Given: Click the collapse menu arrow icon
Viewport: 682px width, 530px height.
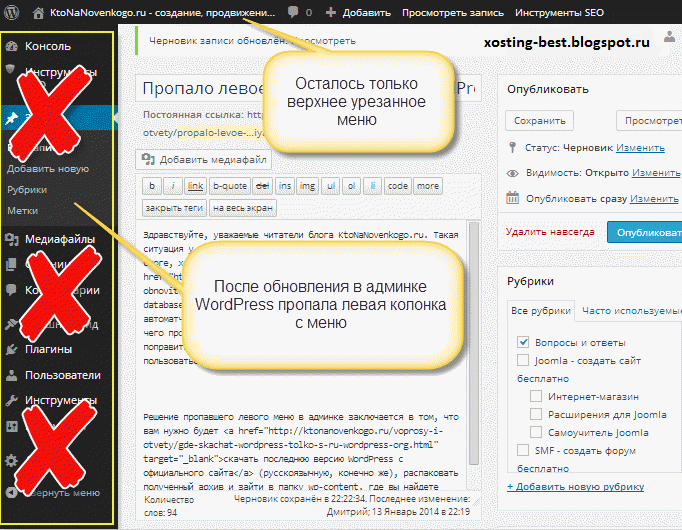Looking at the screenshot, I should tap(12, 493).
